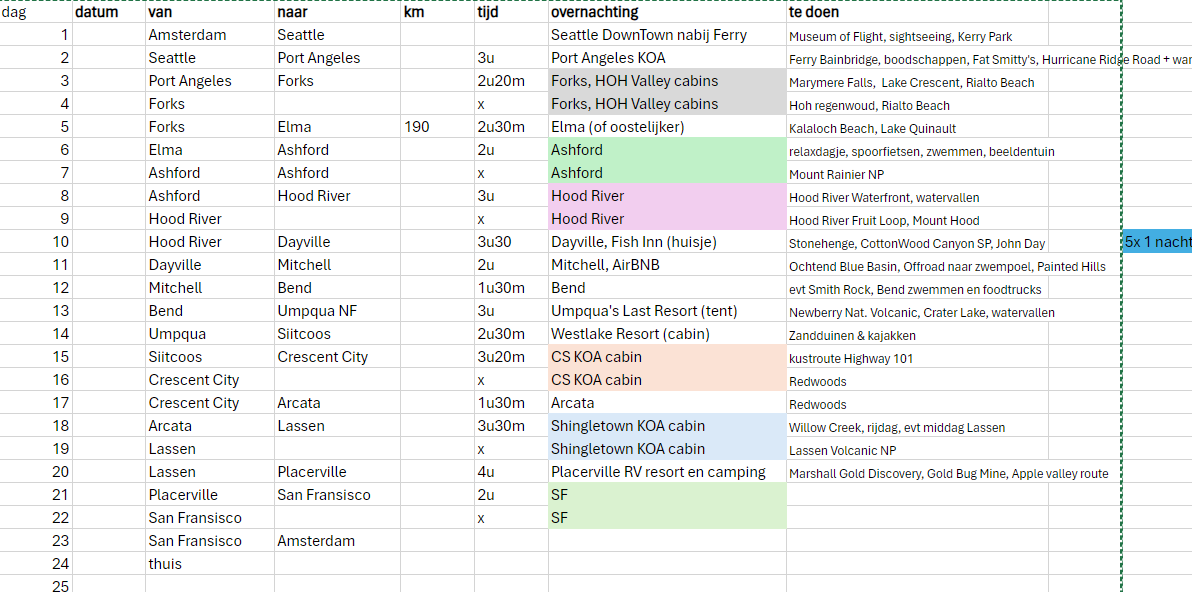Click the 'tijd' column header cell
This screenshot has width=1192, height=592.
[x=510, y=12]
